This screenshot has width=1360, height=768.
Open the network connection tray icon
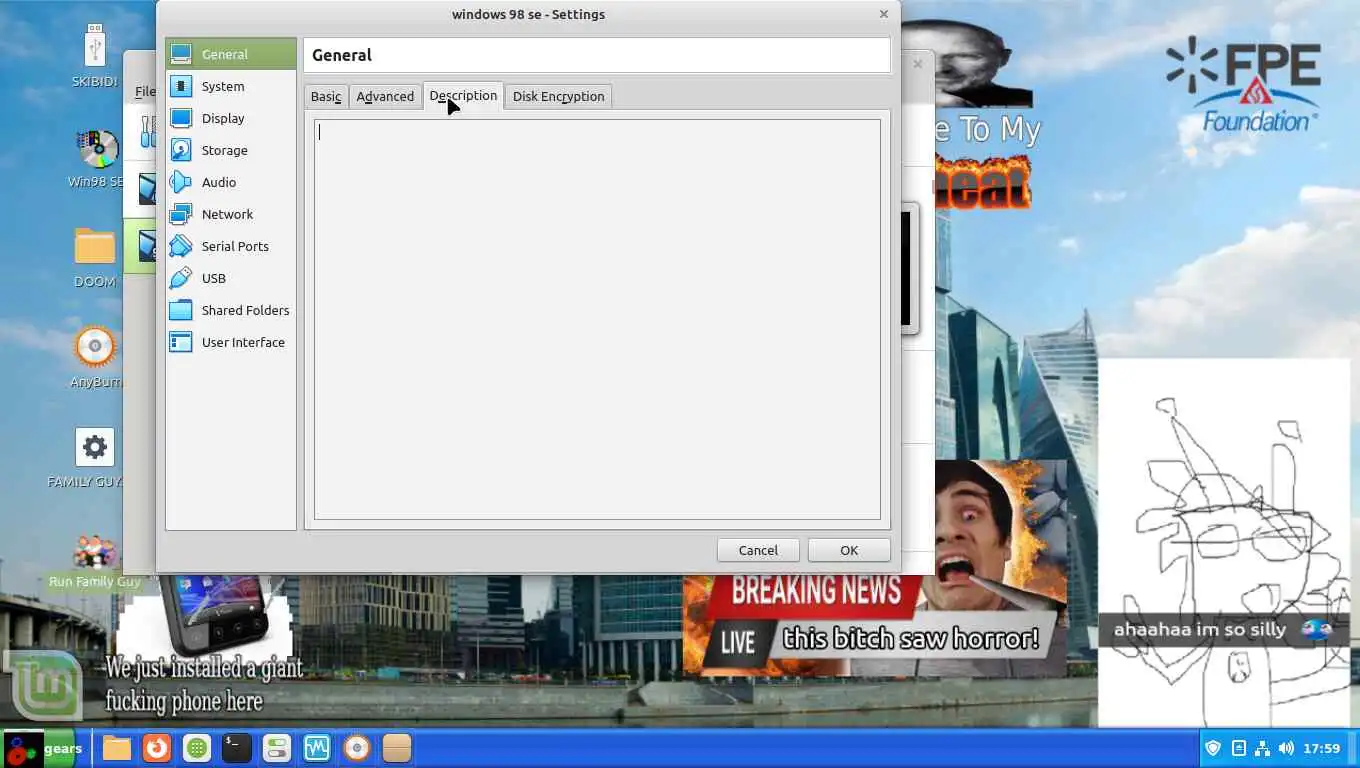[1262, 748]
